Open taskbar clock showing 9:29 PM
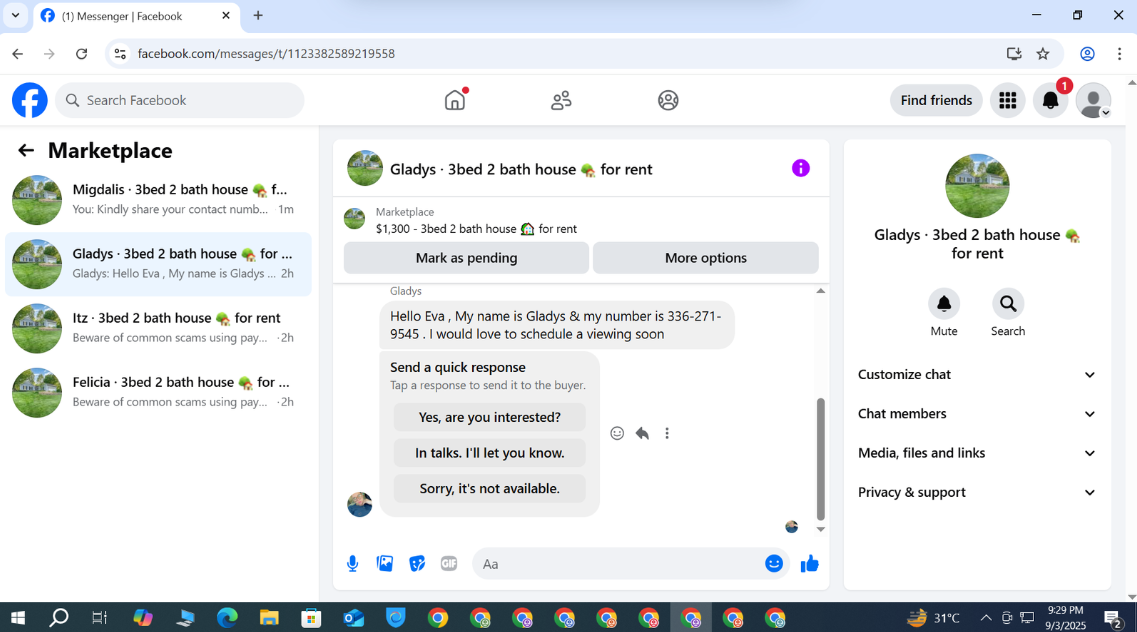The height and width of the screenshot is (632, 1137). point(1065,618)
